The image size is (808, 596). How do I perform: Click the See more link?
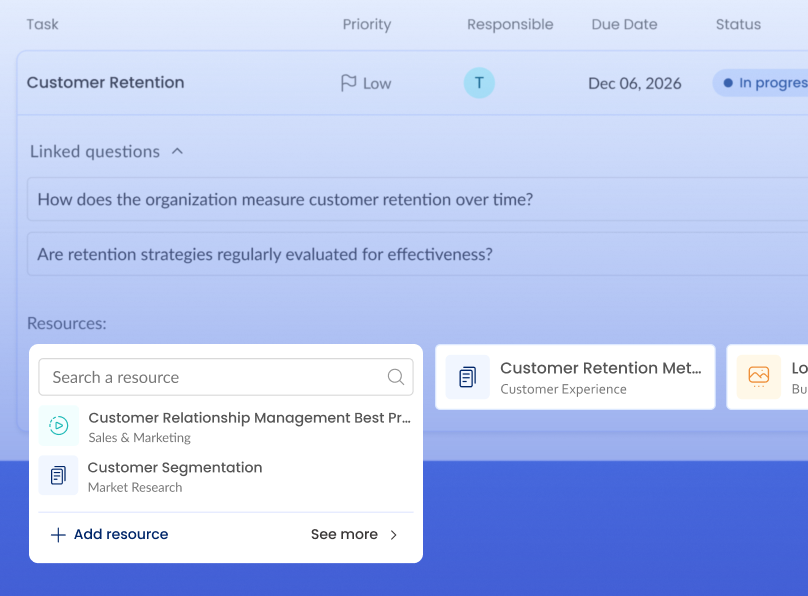click(354, 535)
